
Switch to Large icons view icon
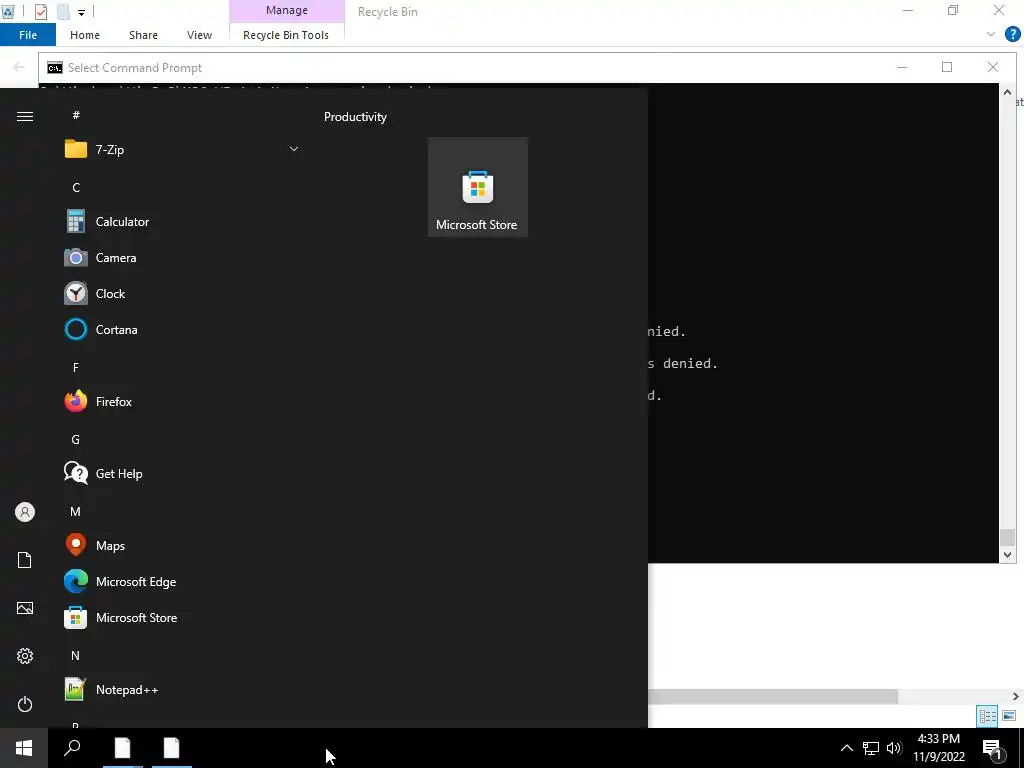click(1009, 716)
